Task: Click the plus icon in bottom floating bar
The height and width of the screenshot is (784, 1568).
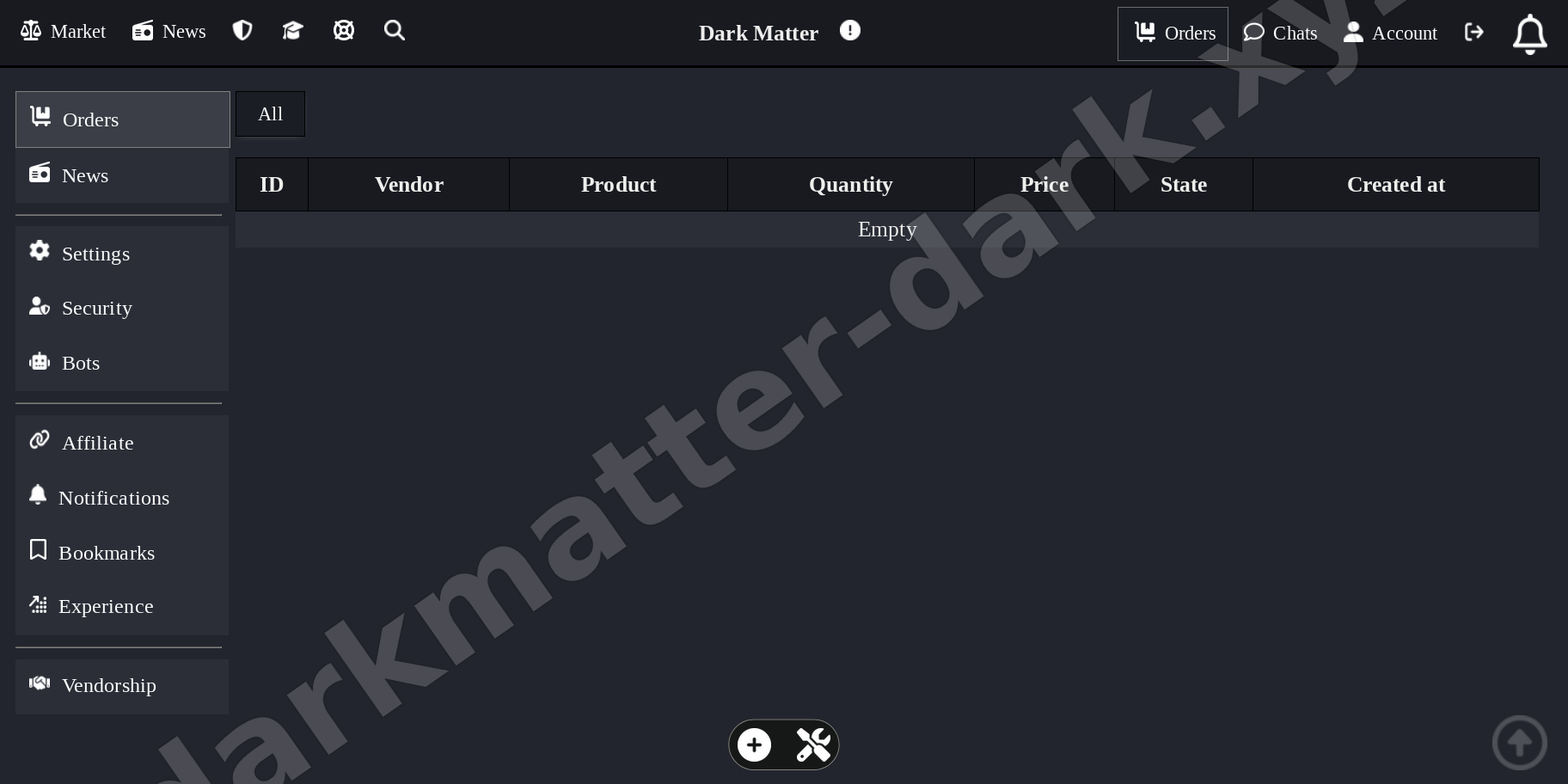Action: [755, 744]
